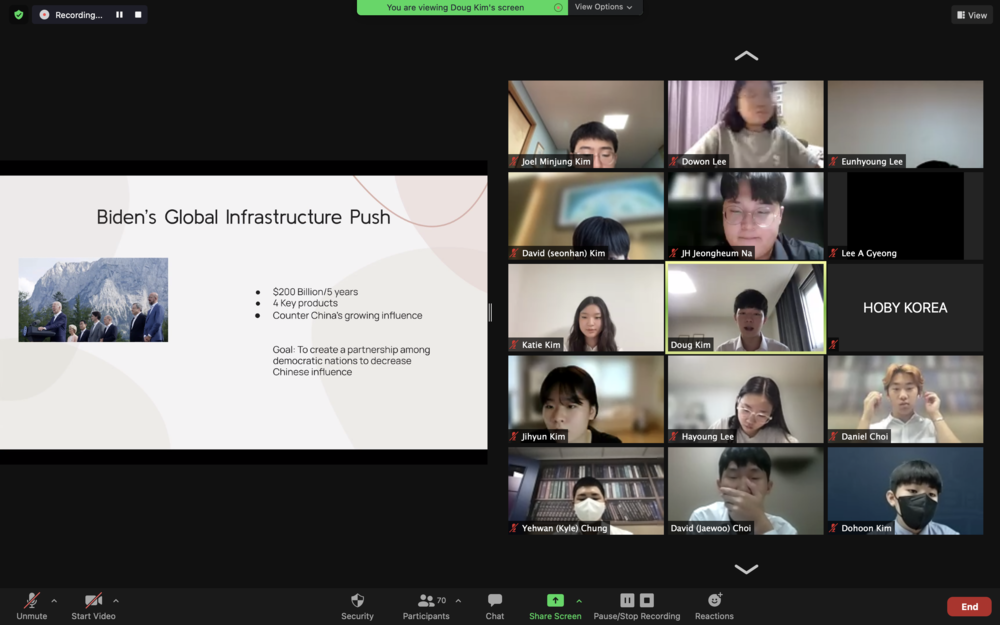Open the Reactions emoji menu
This screenshot has width=1000, height=625.
tap(714, 607)
